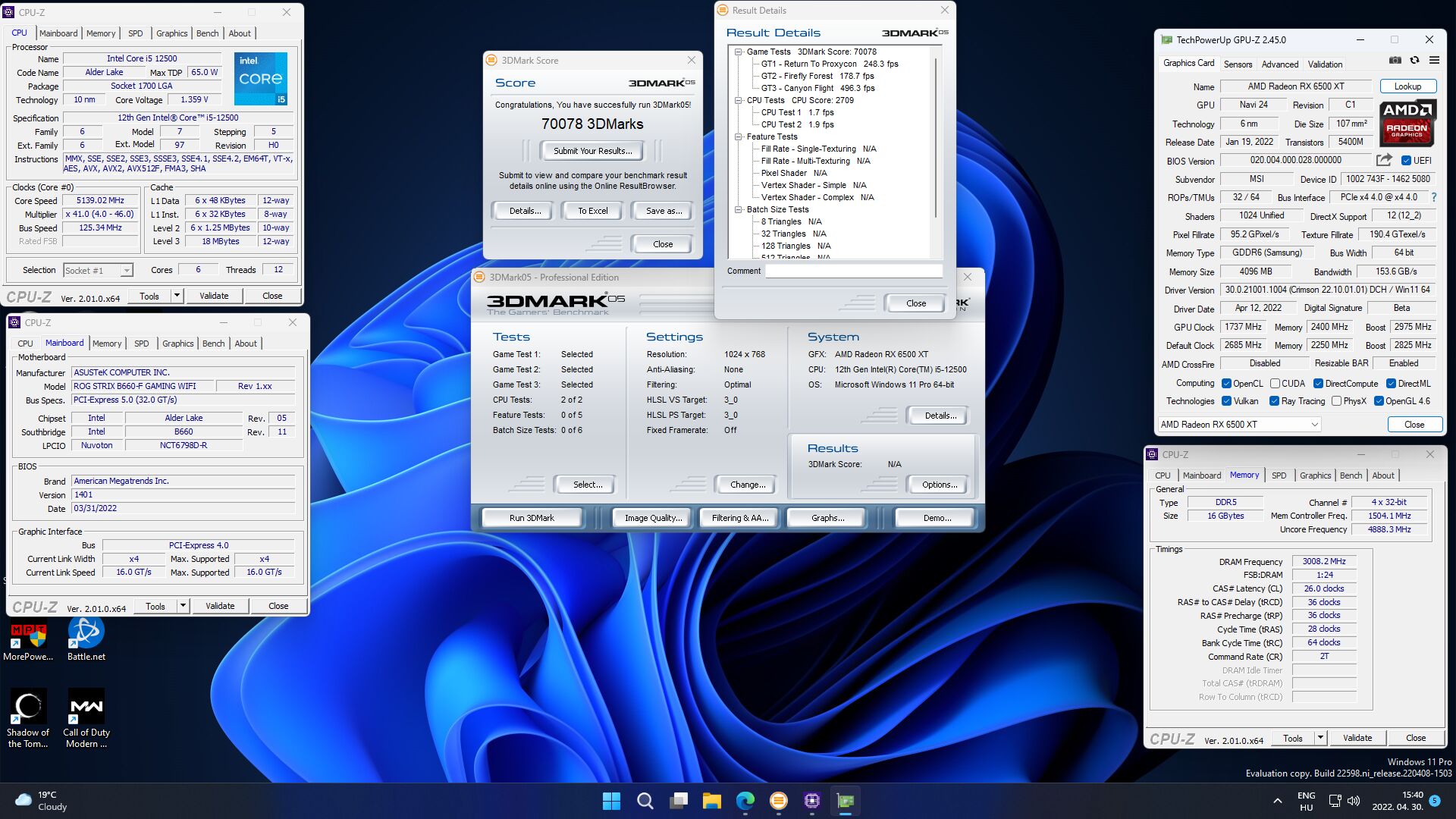Open the Windows Start menu
This screenshot has height=819, width=1456.
(x=611, y=801)
